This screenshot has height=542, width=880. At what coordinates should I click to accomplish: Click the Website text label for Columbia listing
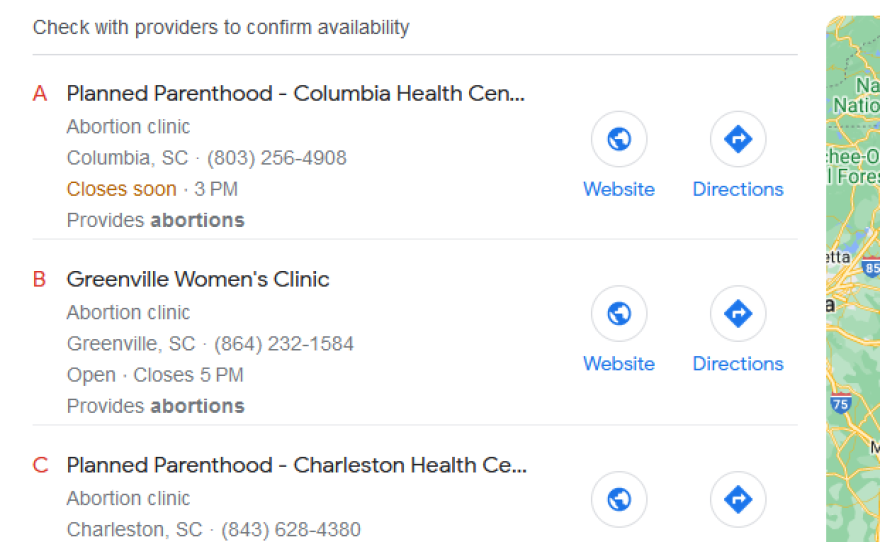(x=619, y=189)
